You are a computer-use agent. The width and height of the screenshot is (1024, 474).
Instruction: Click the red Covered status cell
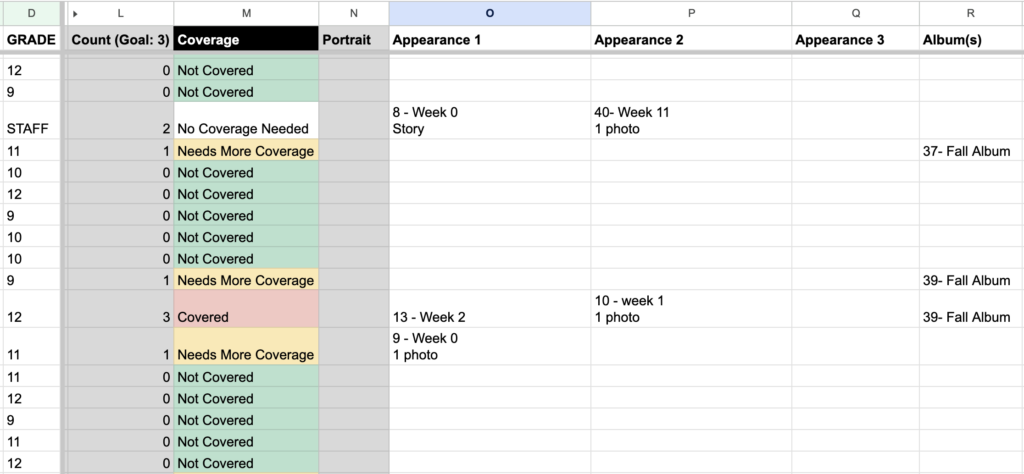tap(246, 309)
